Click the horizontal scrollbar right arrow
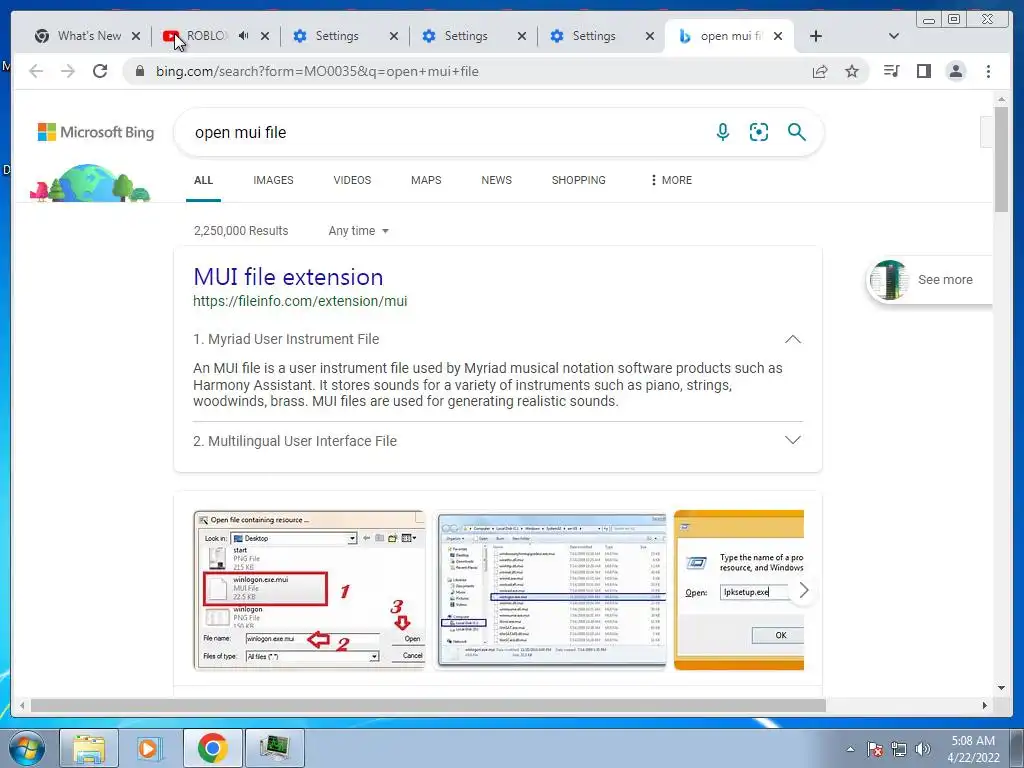 tap(985, 705)
